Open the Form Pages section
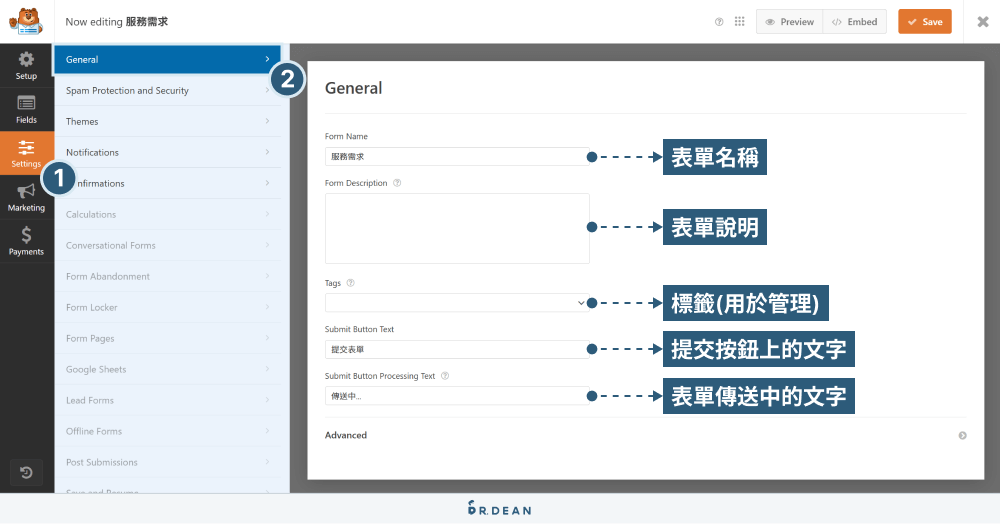Viewport: 1000px width, 524px height. (168, 338)
